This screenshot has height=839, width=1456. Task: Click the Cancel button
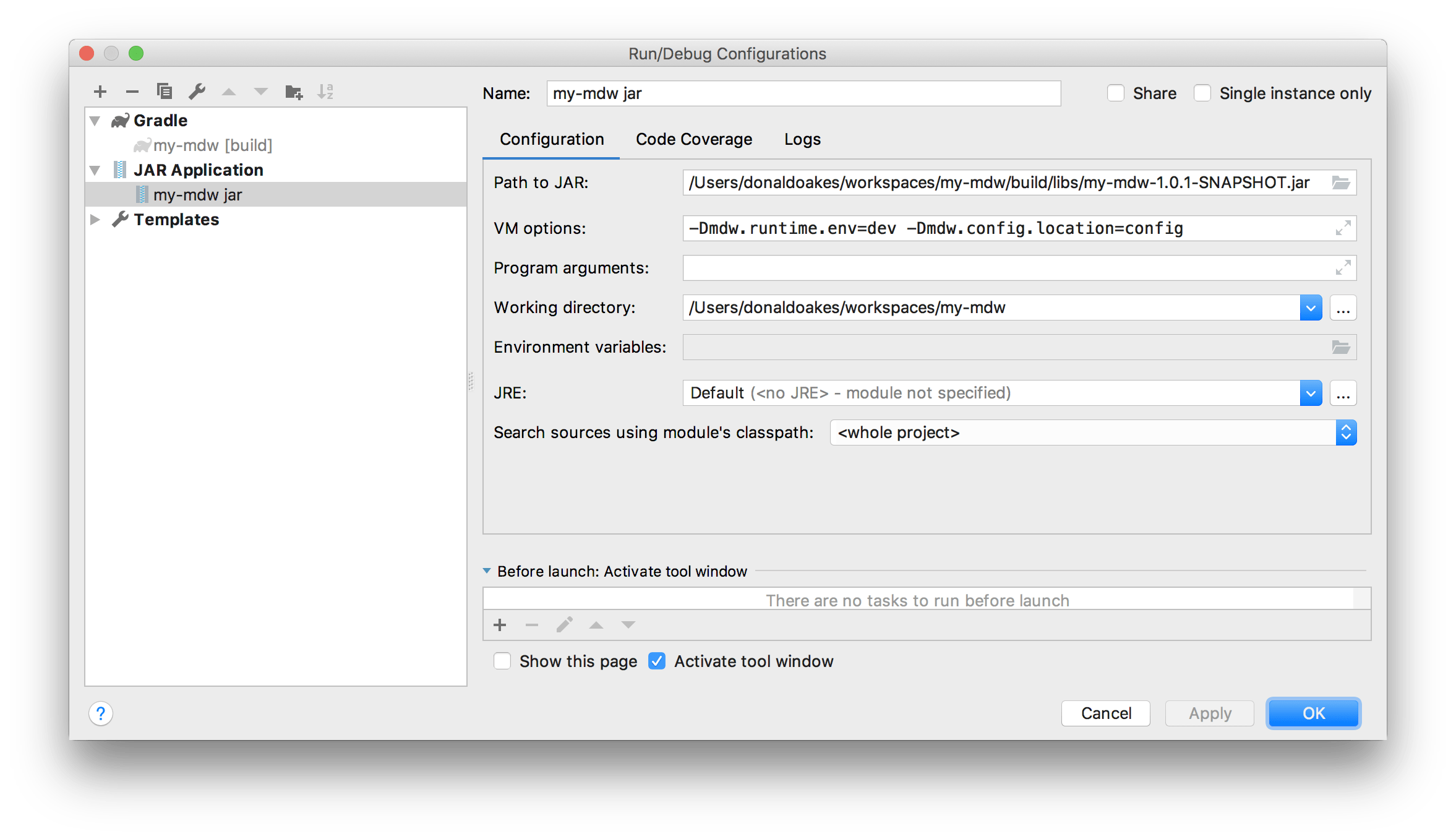coord(1105,713)
